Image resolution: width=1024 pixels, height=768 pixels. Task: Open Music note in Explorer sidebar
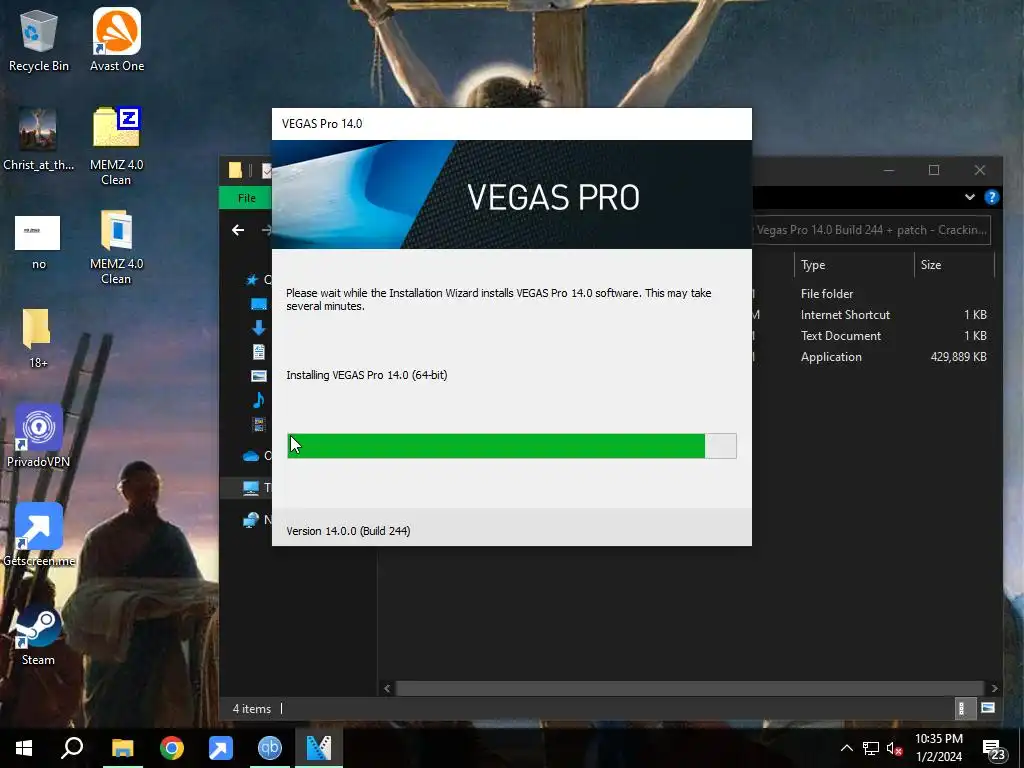point(259,400)
